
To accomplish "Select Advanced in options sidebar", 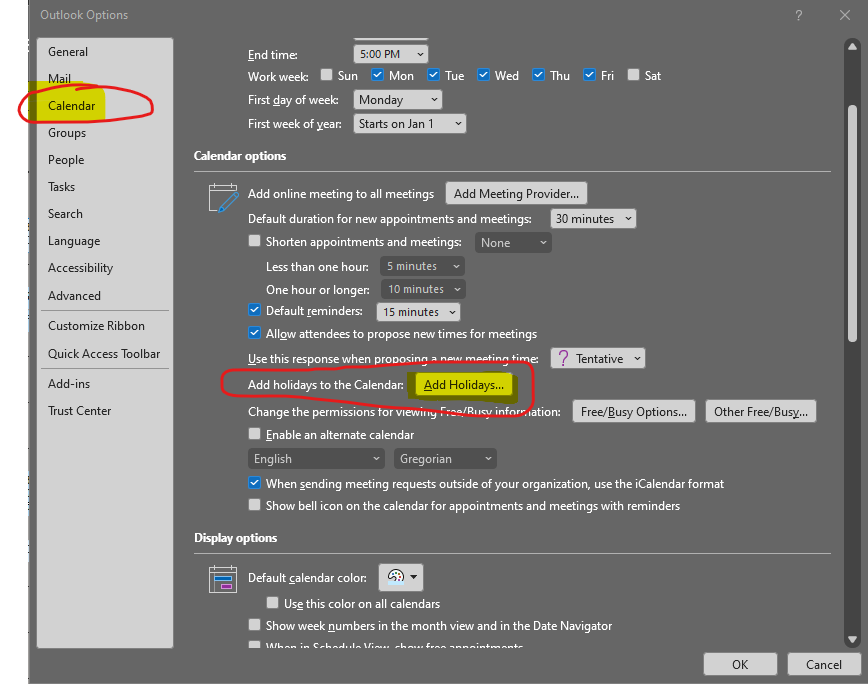I will [74, 296].
